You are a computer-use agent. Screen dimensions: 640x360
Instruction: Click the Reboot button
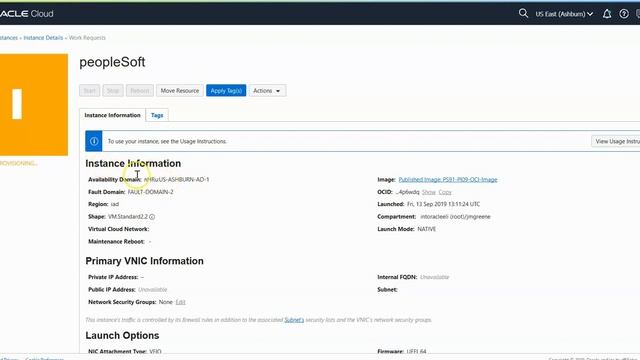[140, 91]
